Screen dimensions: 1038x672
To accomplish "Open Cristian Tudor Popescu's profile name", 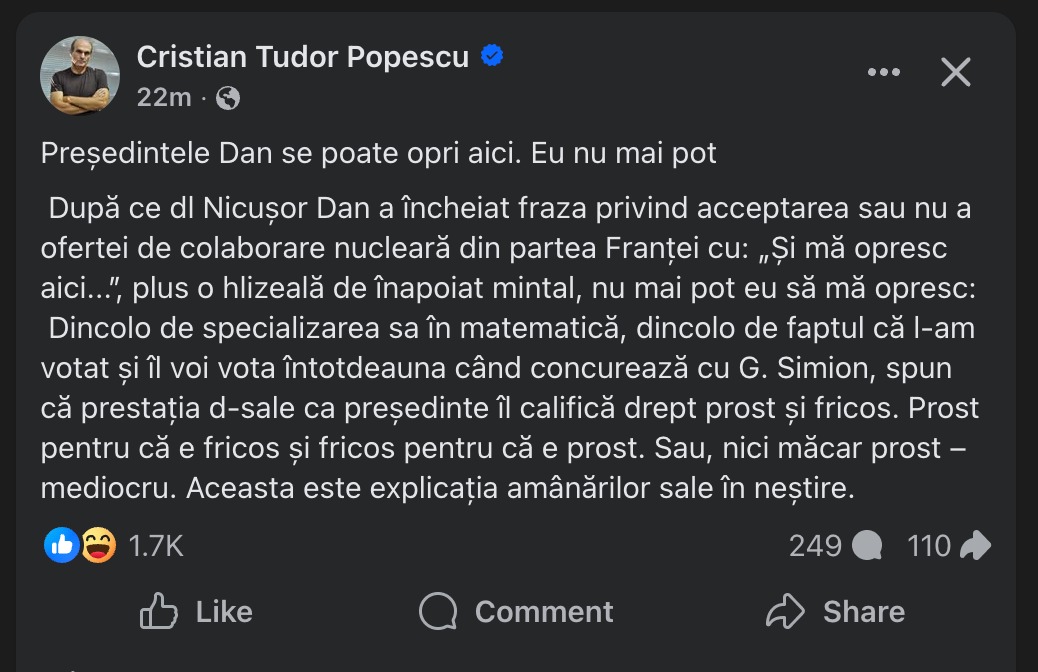I will click(x=303, y=57).
